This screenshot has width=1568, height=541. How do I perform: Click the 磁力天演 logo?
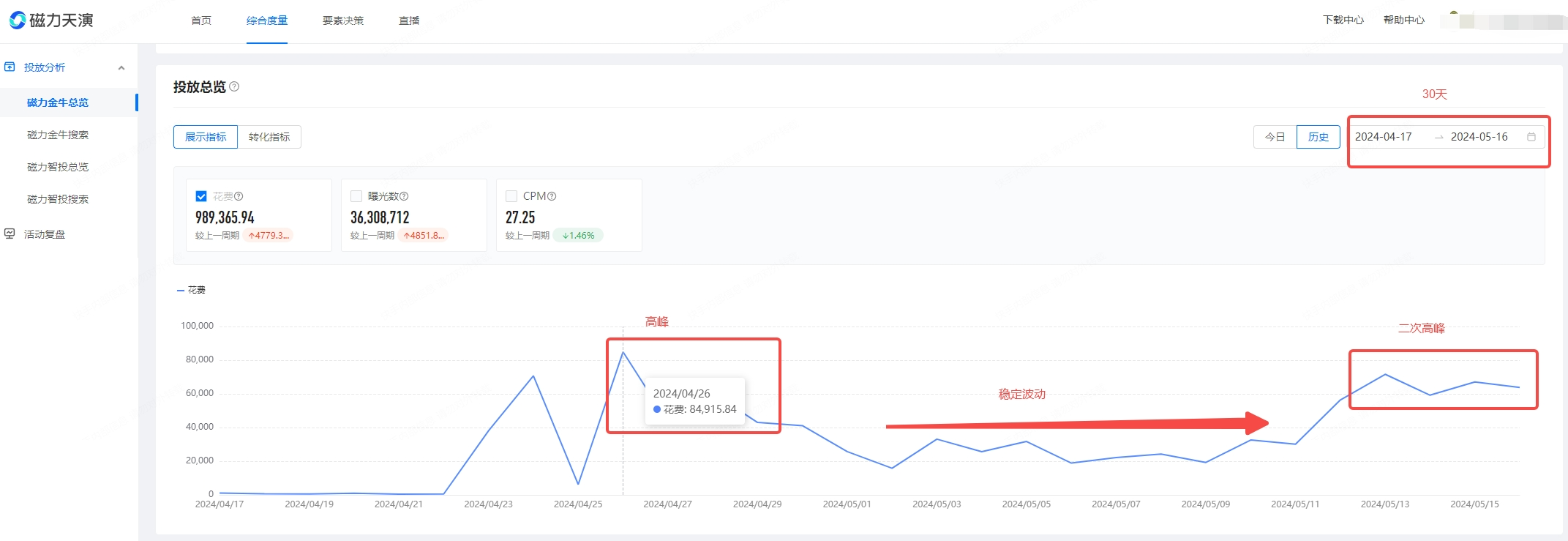coord(51,20)
